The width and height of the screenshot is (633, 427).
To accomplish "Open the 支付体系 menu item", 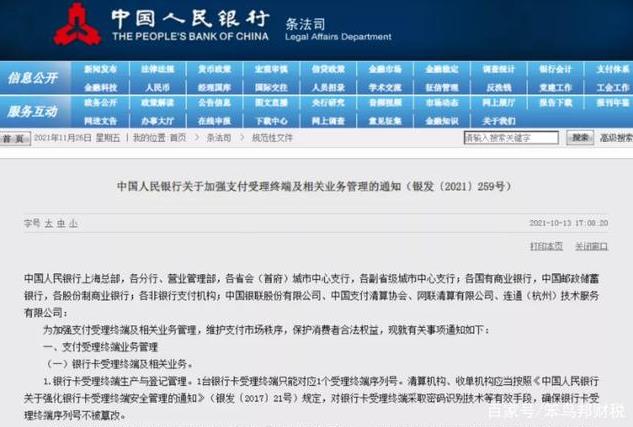I will (x=613, y=69).
